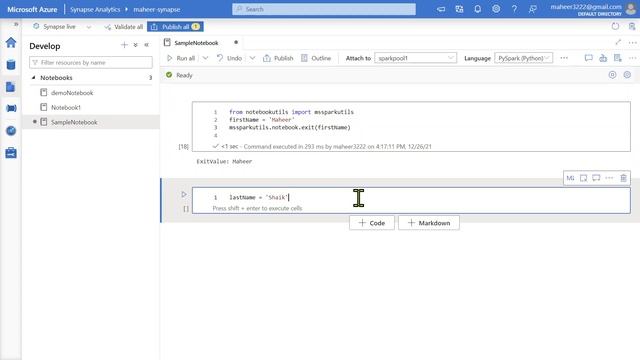640x360 pixels.
Task: Open the Data hub icon
Action: [11, 64]
